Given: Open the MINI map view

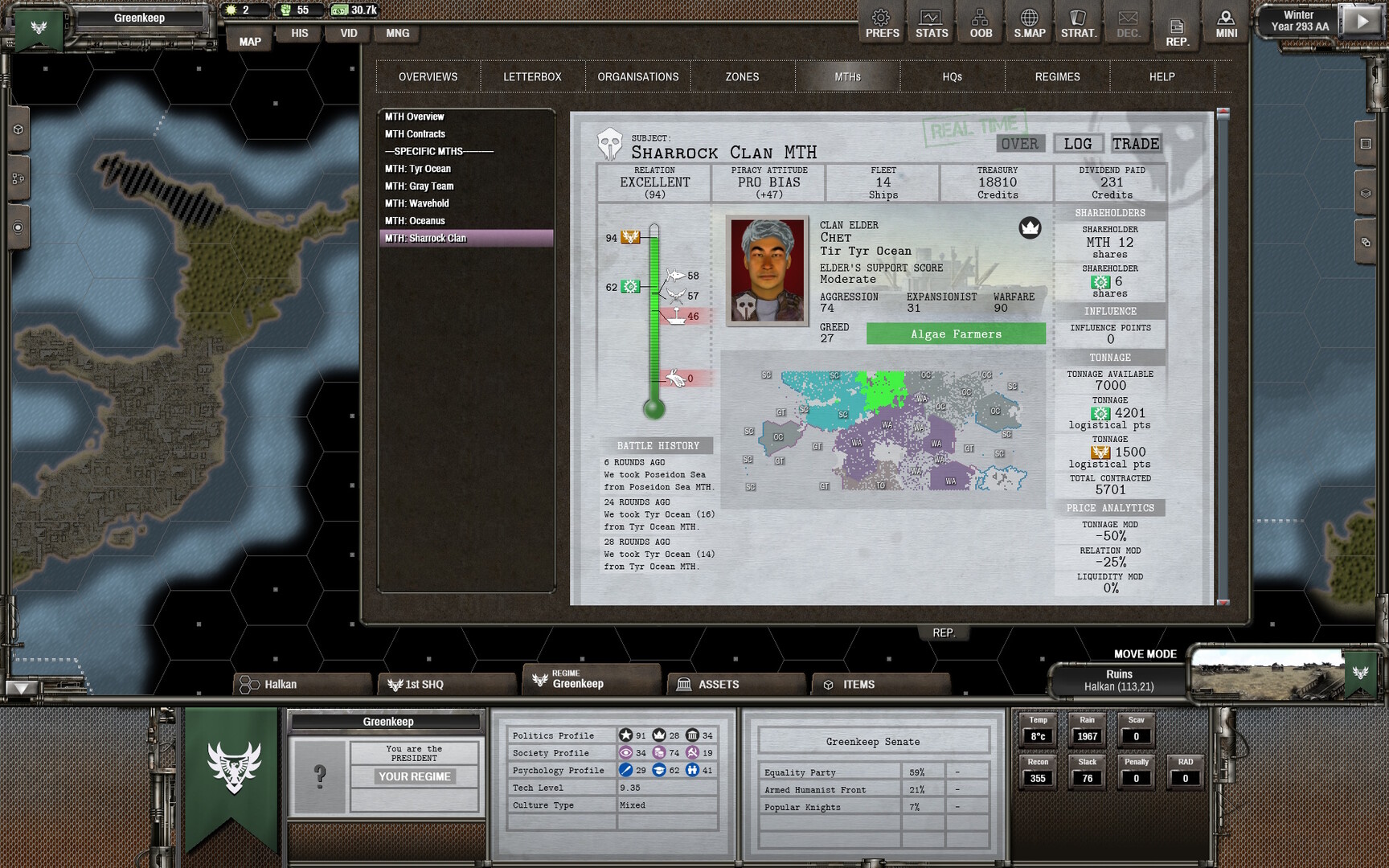Looking at the screenshot, I should pos(1225,23).
